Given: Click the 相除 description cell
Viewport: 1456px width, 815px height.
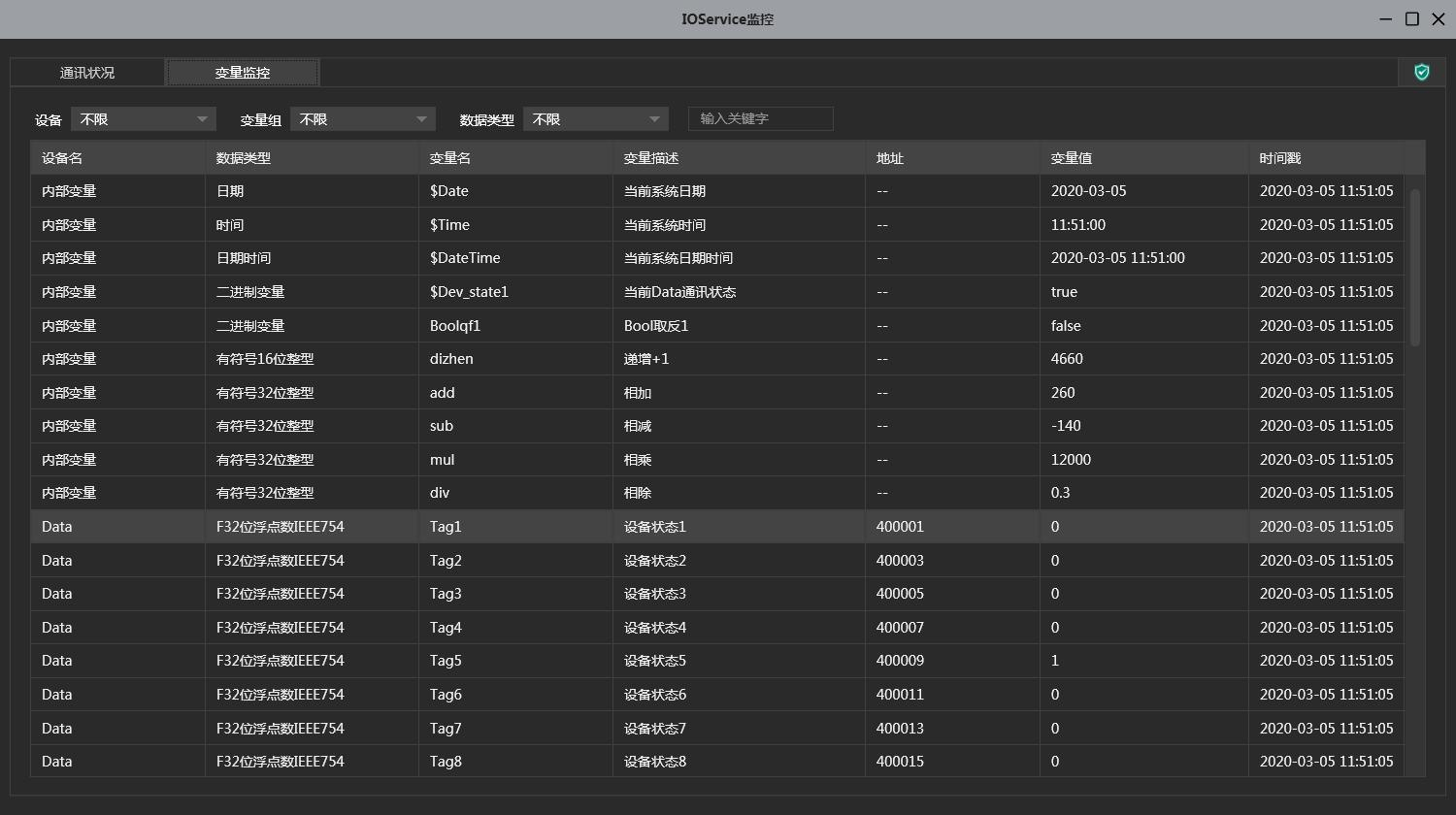Looking at the screenshot, I should (x=739, y=493).
